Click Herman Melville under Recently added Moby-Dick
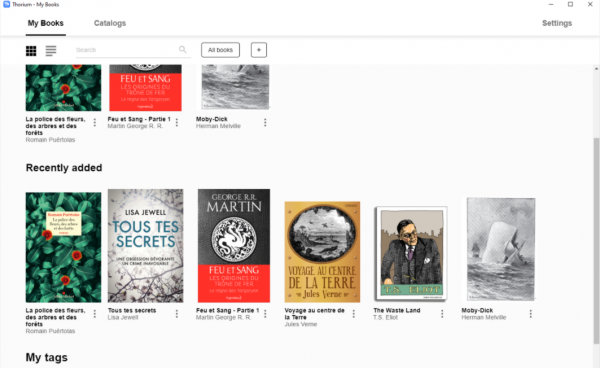This screenshot has height=368, width=600. point(484,317)
